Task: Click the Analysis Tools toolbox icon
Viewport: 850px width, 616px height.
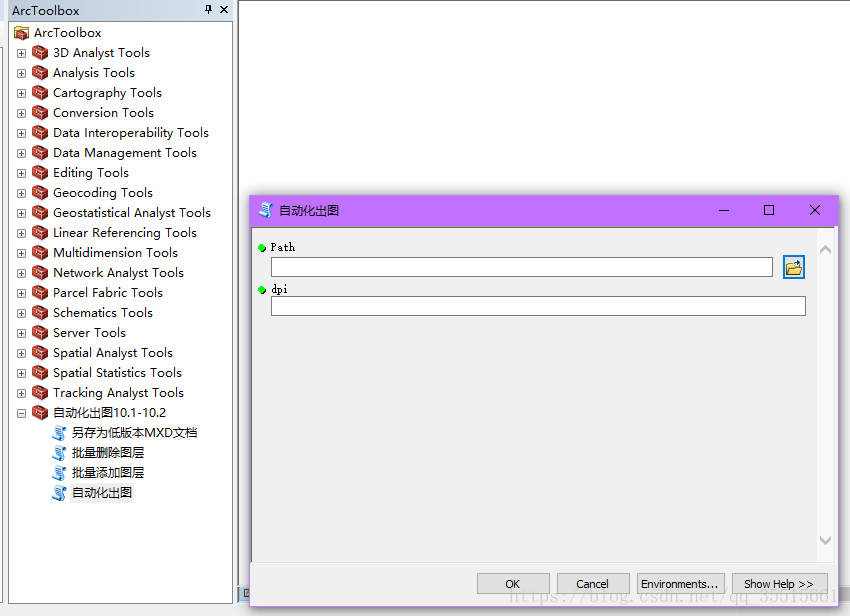Action: 40,73
